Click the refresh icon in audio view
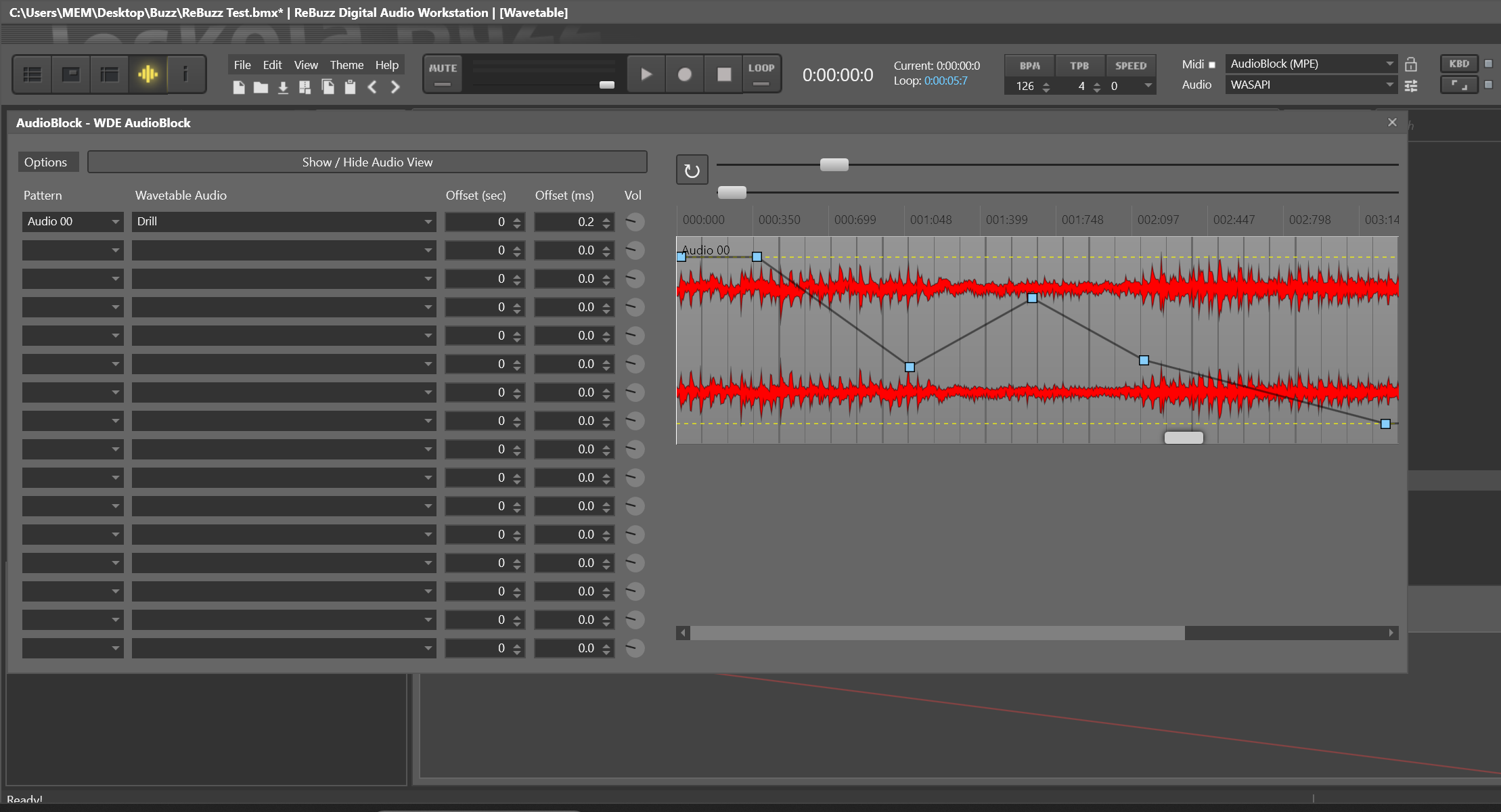The height and width of the screenshot is (812, 1501). [692, 170]
